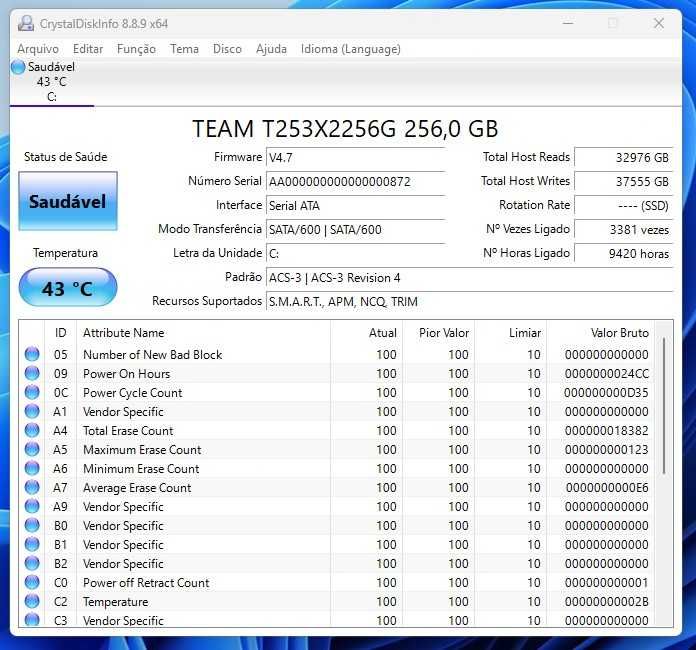Click the ID column header

[60, 333]
